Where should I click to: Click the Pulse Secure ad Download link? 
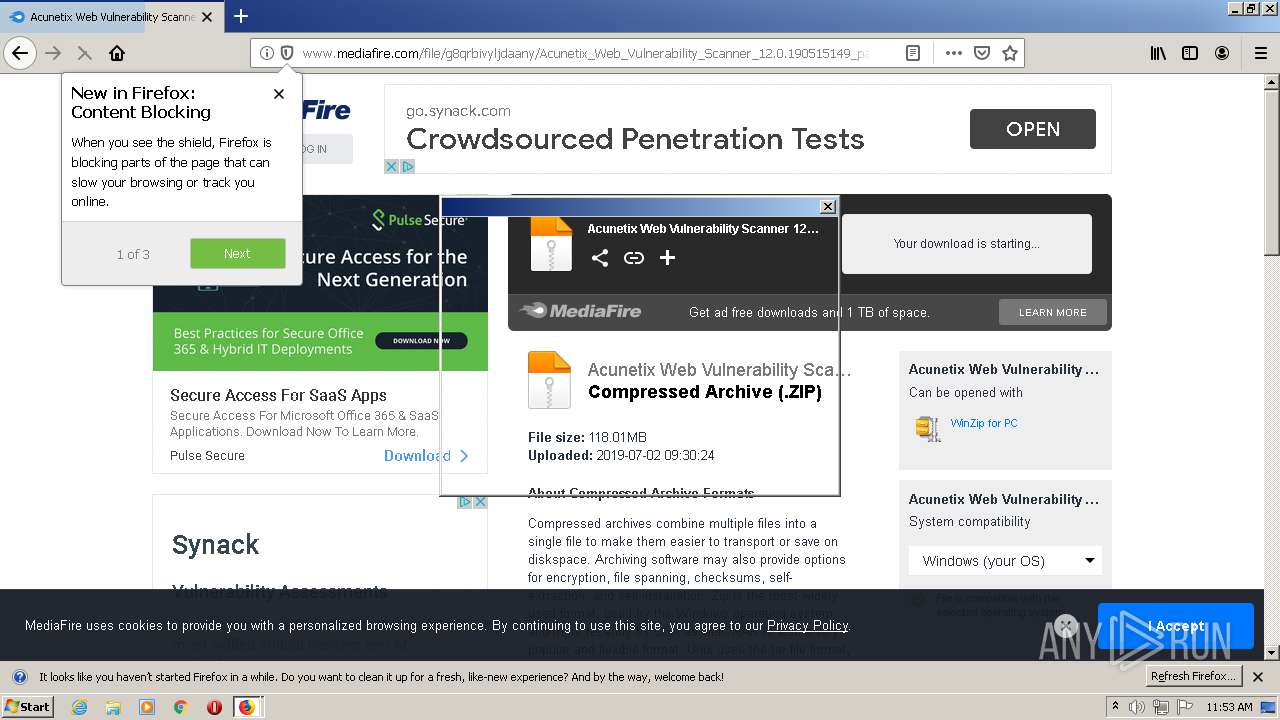(426, 455)
